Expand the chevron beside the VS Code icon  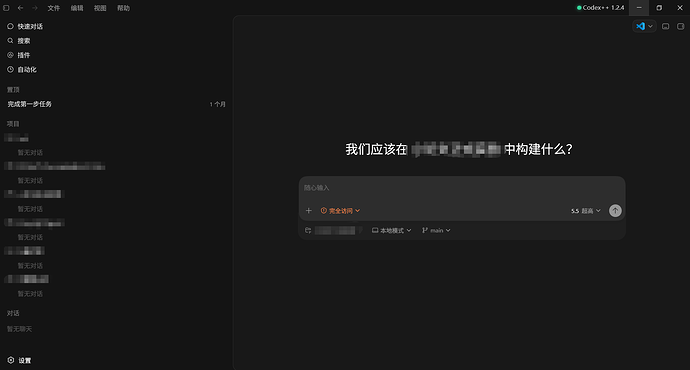click(x=650, y=26)
